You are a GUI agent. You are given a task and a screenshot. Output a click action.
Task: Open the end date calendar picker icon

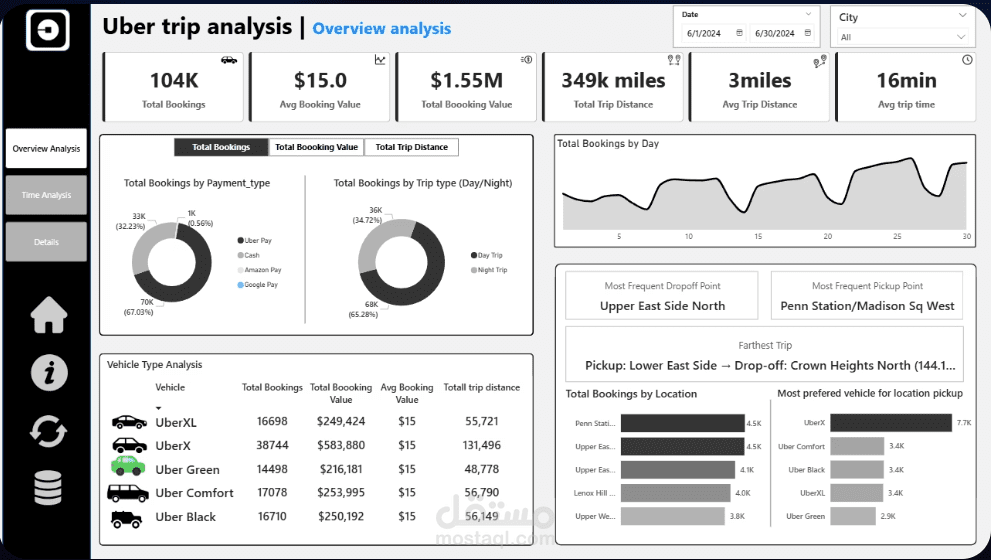click(x=808, y=33)
